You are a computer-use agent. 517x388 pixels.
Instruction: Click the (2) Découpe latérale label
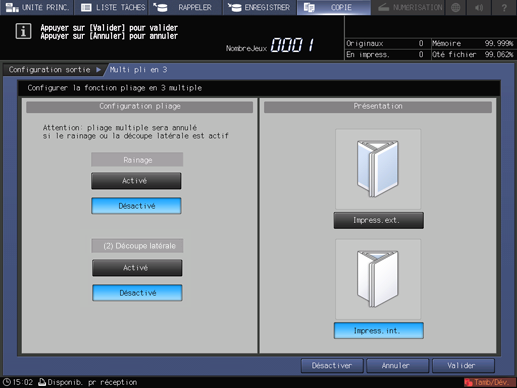(x=137, y=246)
